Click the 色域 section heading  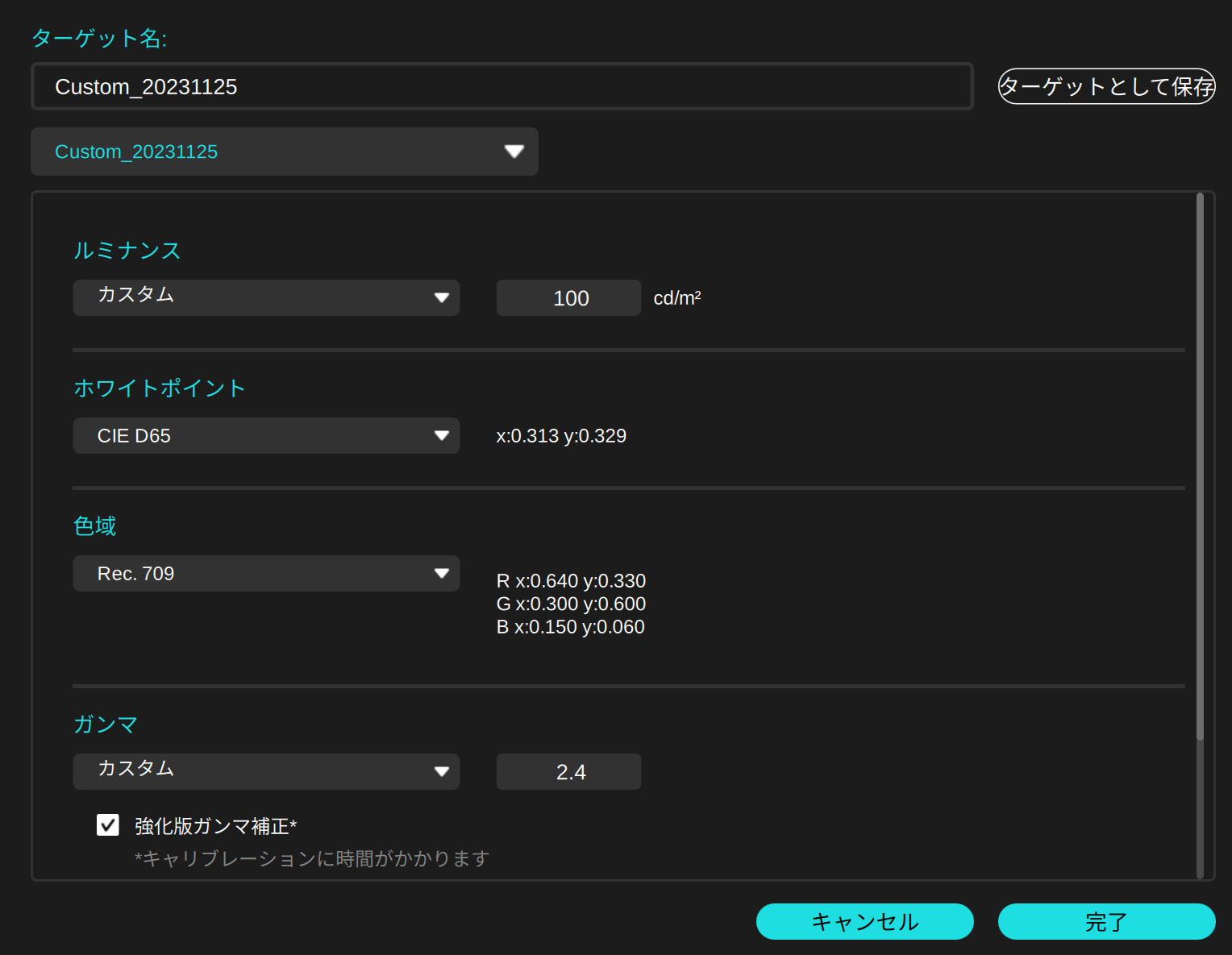click(95, 526)
